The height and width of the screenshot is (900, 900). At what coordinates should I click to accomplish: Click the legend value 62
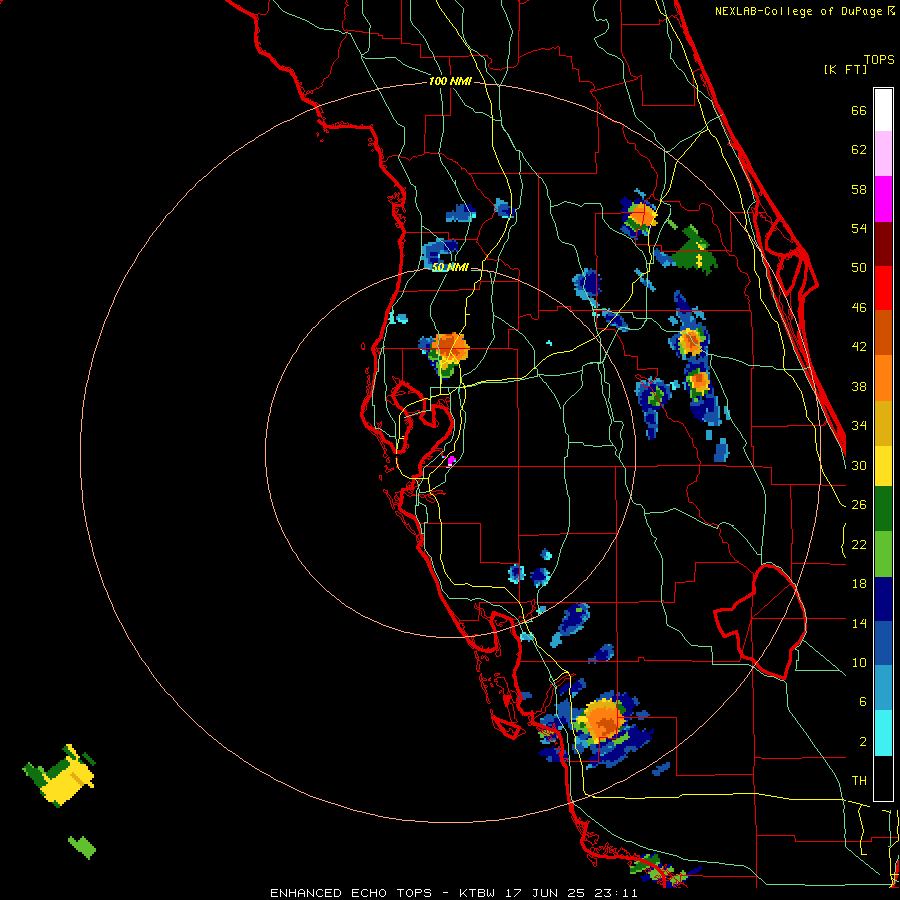pos(859,150)
